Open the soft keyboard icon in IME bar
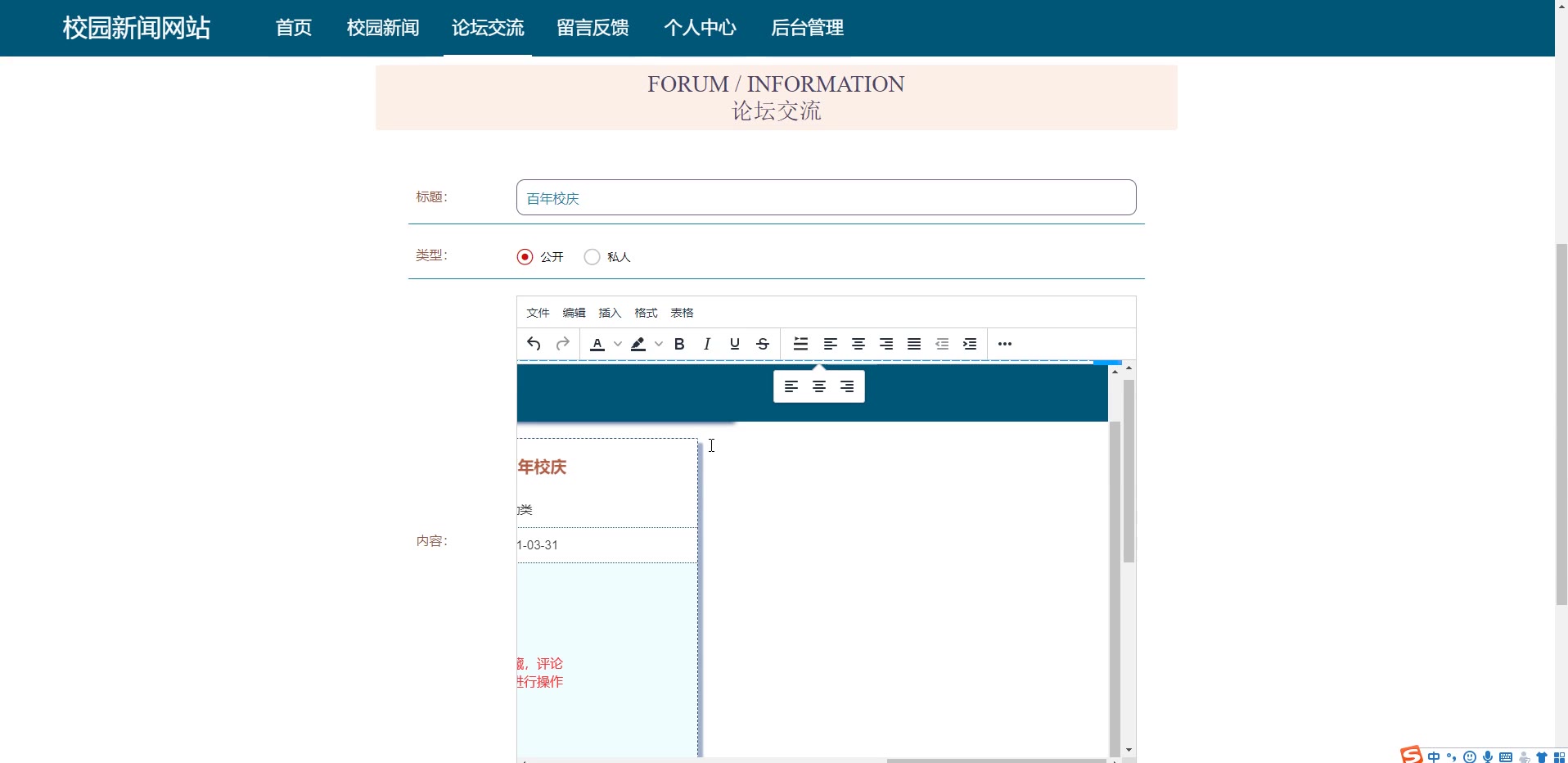1568x763 pixels. (1506, 757)
